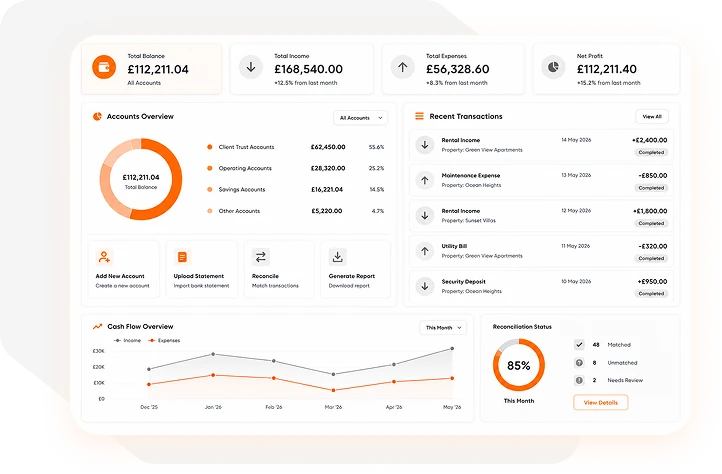Click the Total Expenses £56,328.60 figure
This screenshot has height=474, width=722.
click(457, 69)
